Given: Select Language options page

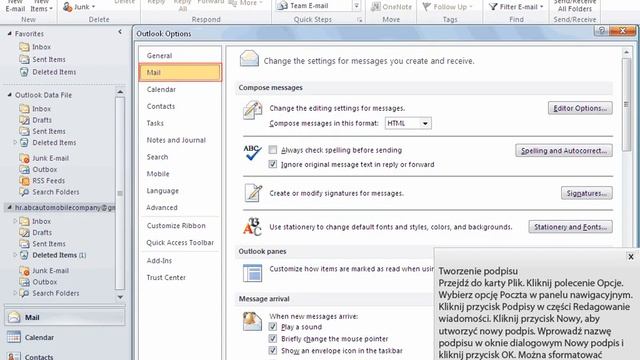Looking at the screenshot, I should click(180, 191).
